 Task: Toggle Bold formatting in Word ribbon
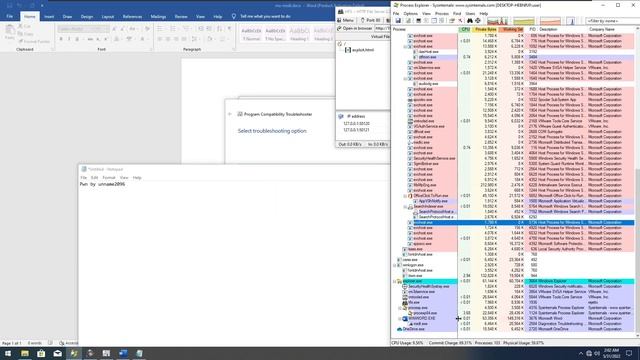[61, 39]
